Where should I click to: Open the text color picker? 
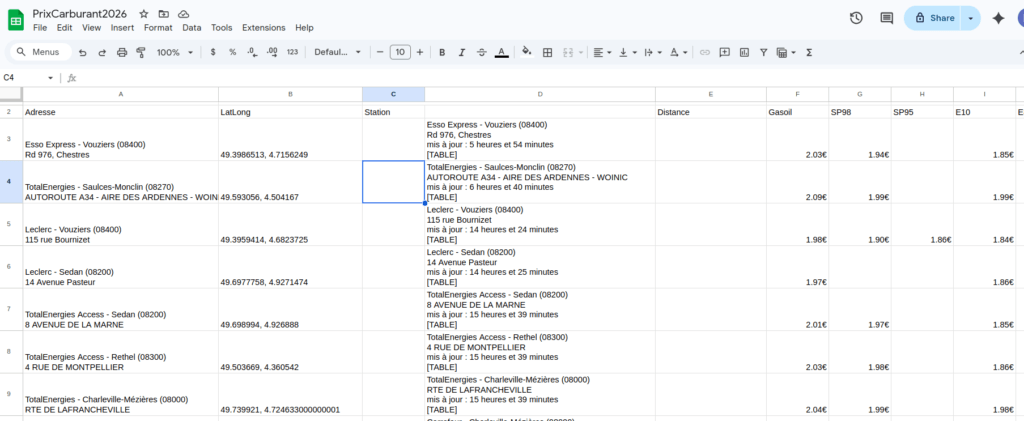click(502, 52)
